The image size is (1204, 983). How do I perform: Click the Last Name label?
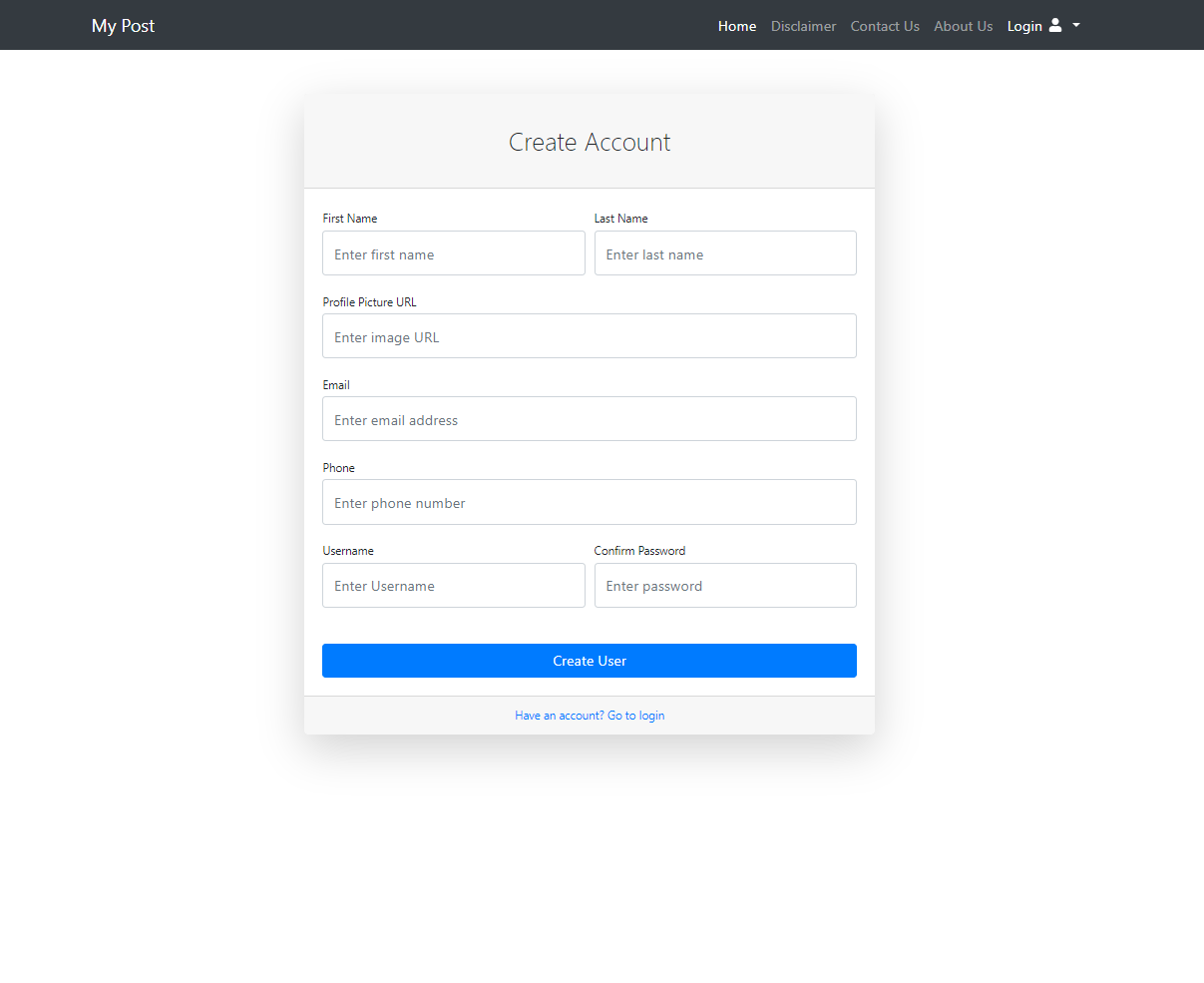(620, 219)
